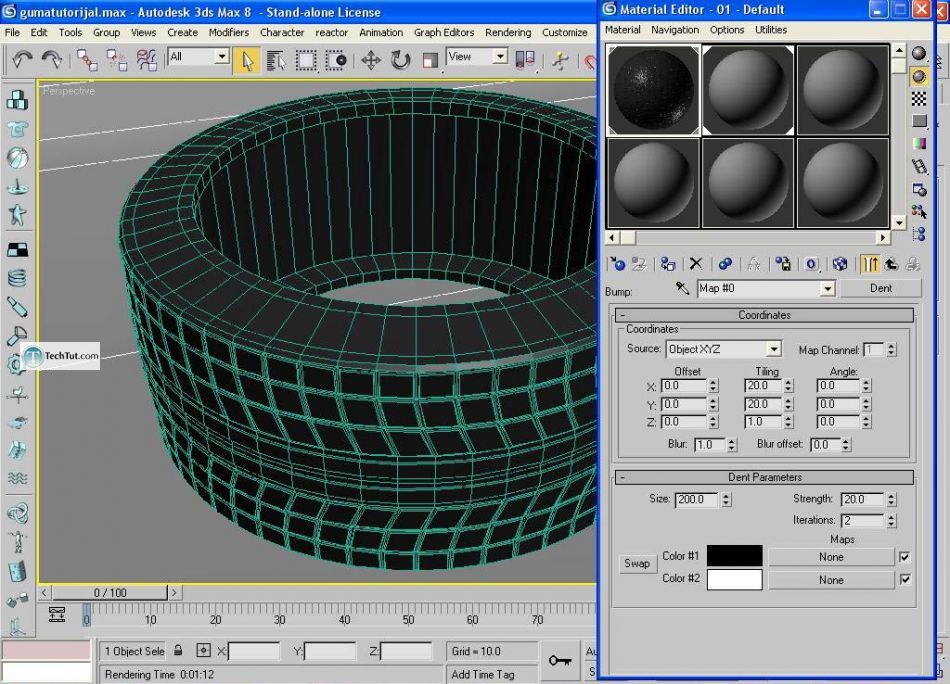The height and width of the screenshot is (684, 950).
Task: Toggle Backlight icon in Material Editor
Action: 919,76
